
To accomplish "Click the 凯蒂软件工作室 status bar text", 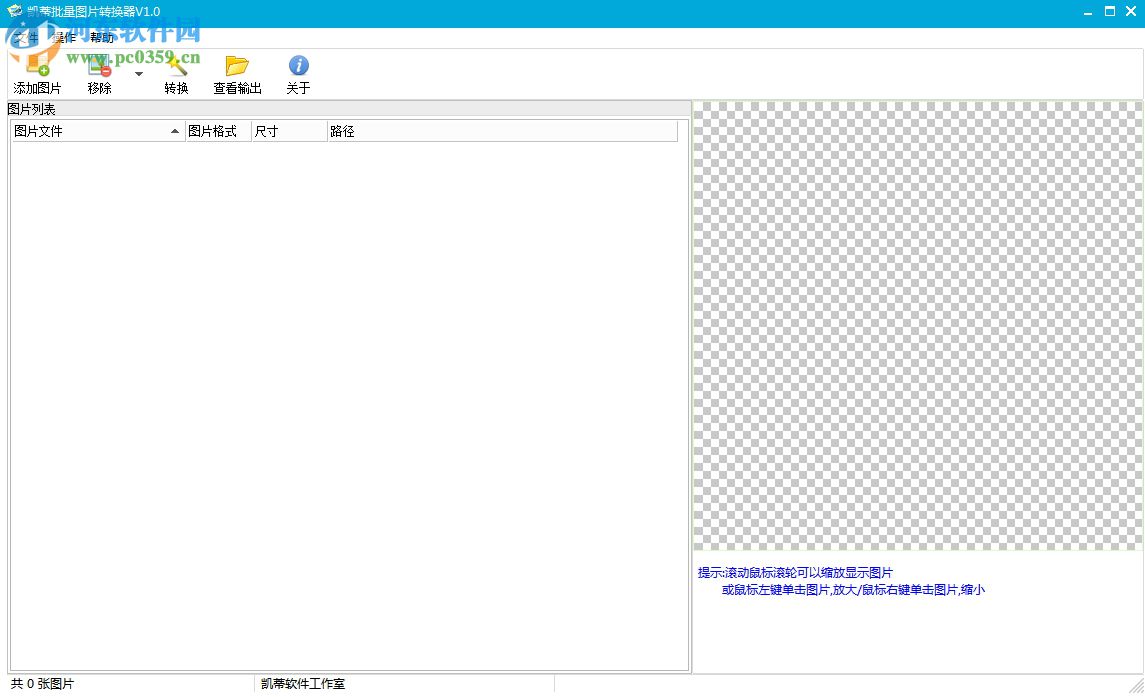I will coord(302,684).
